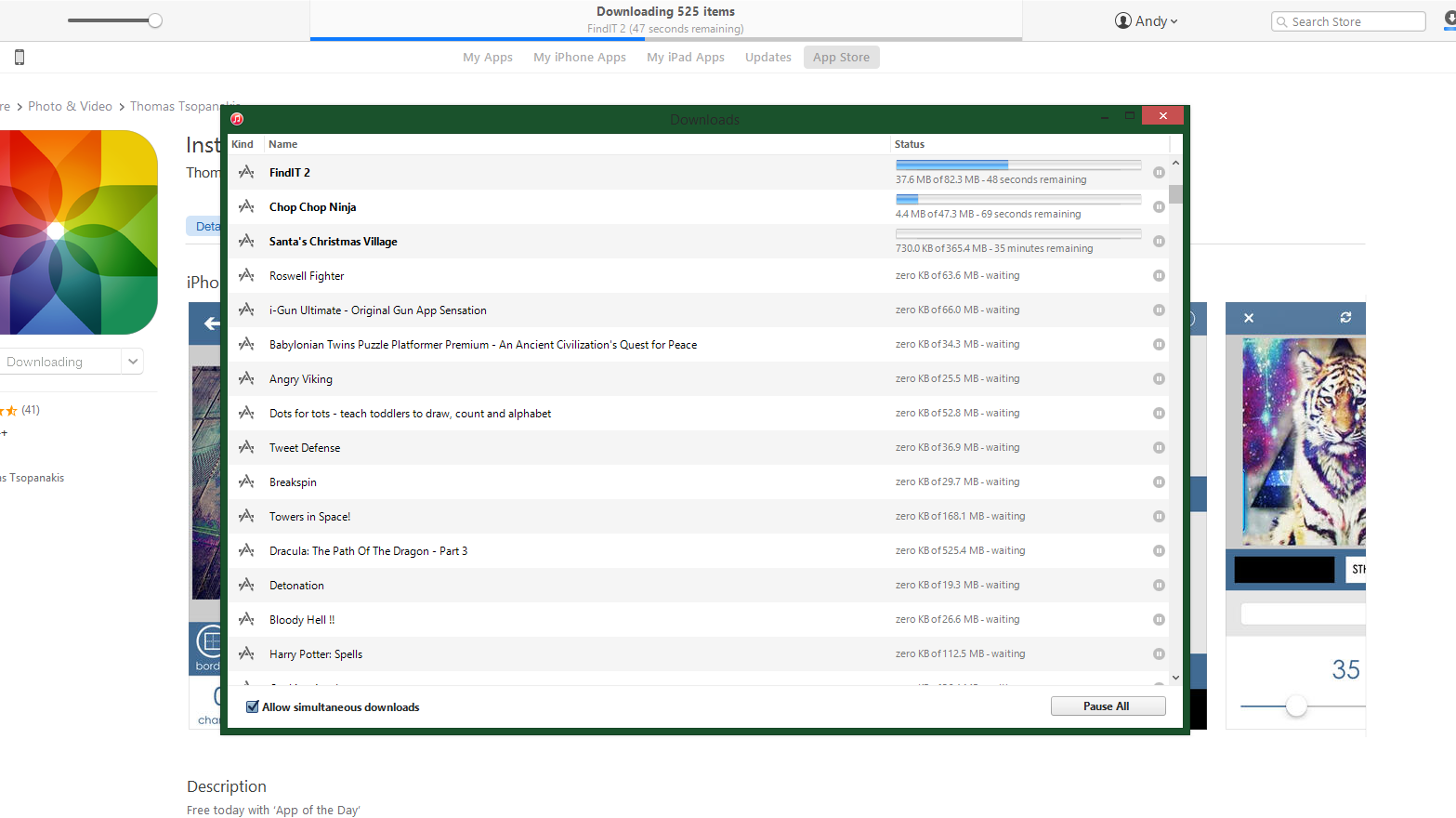The height and width of the screenshot is (818, 1456).
Task: Pause the Tweet Defense download
Action: [1159, 447]
